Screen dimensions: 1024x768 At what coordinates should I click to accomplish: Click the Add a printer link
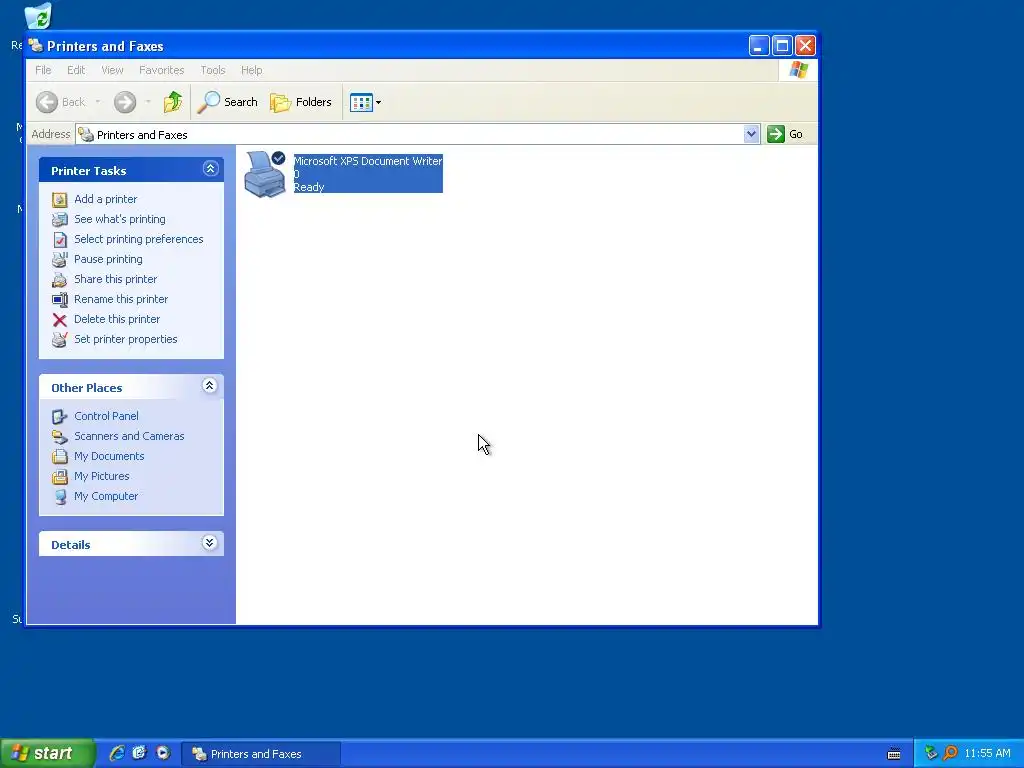pos(106,199)
